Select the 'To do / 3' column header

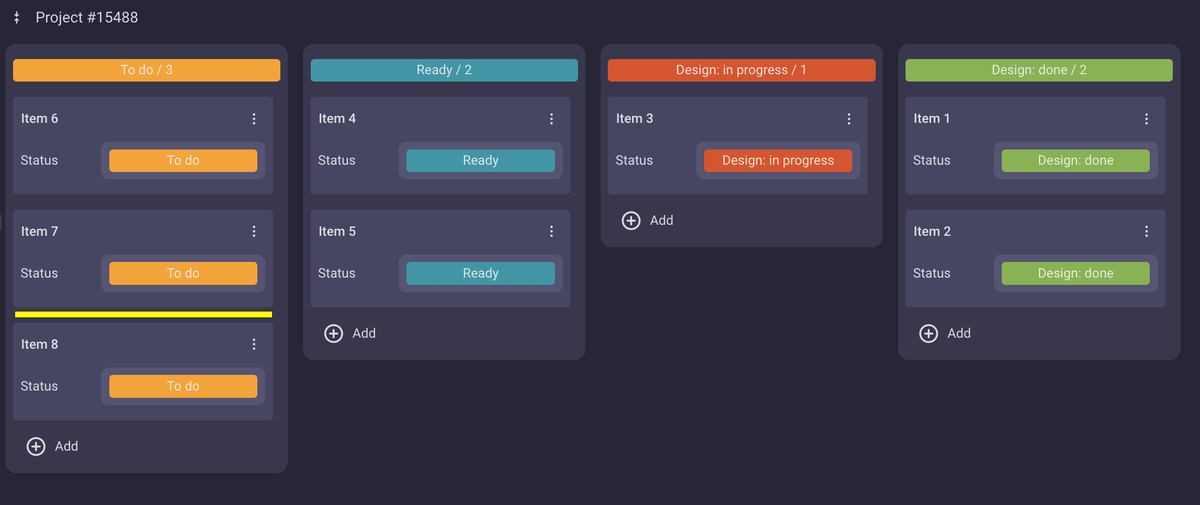146,71
